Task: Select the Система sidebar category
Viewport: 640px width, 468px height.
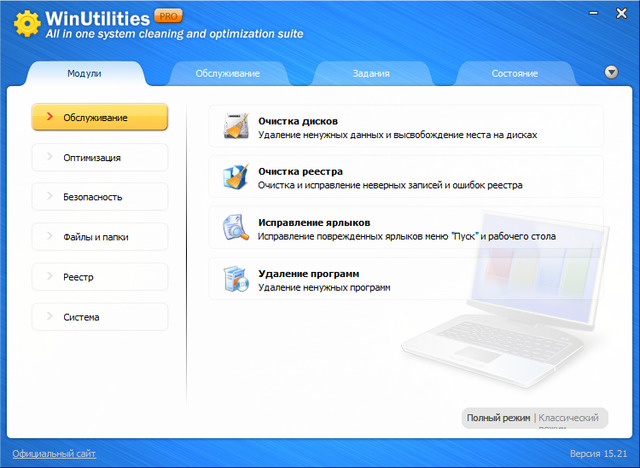Action: (99, 317)
